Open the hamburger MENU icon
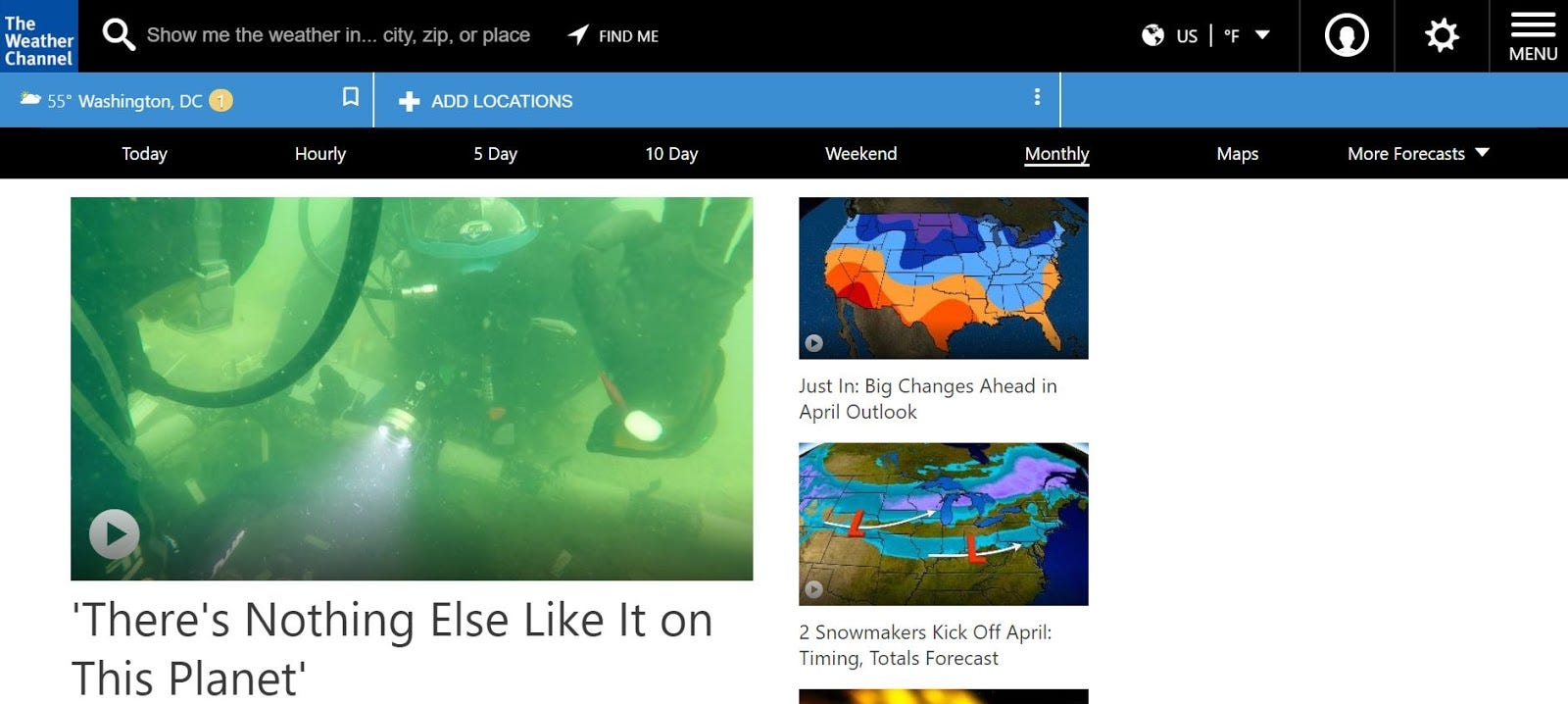Screen dimensions: 1568x704 coord(1533,37)
